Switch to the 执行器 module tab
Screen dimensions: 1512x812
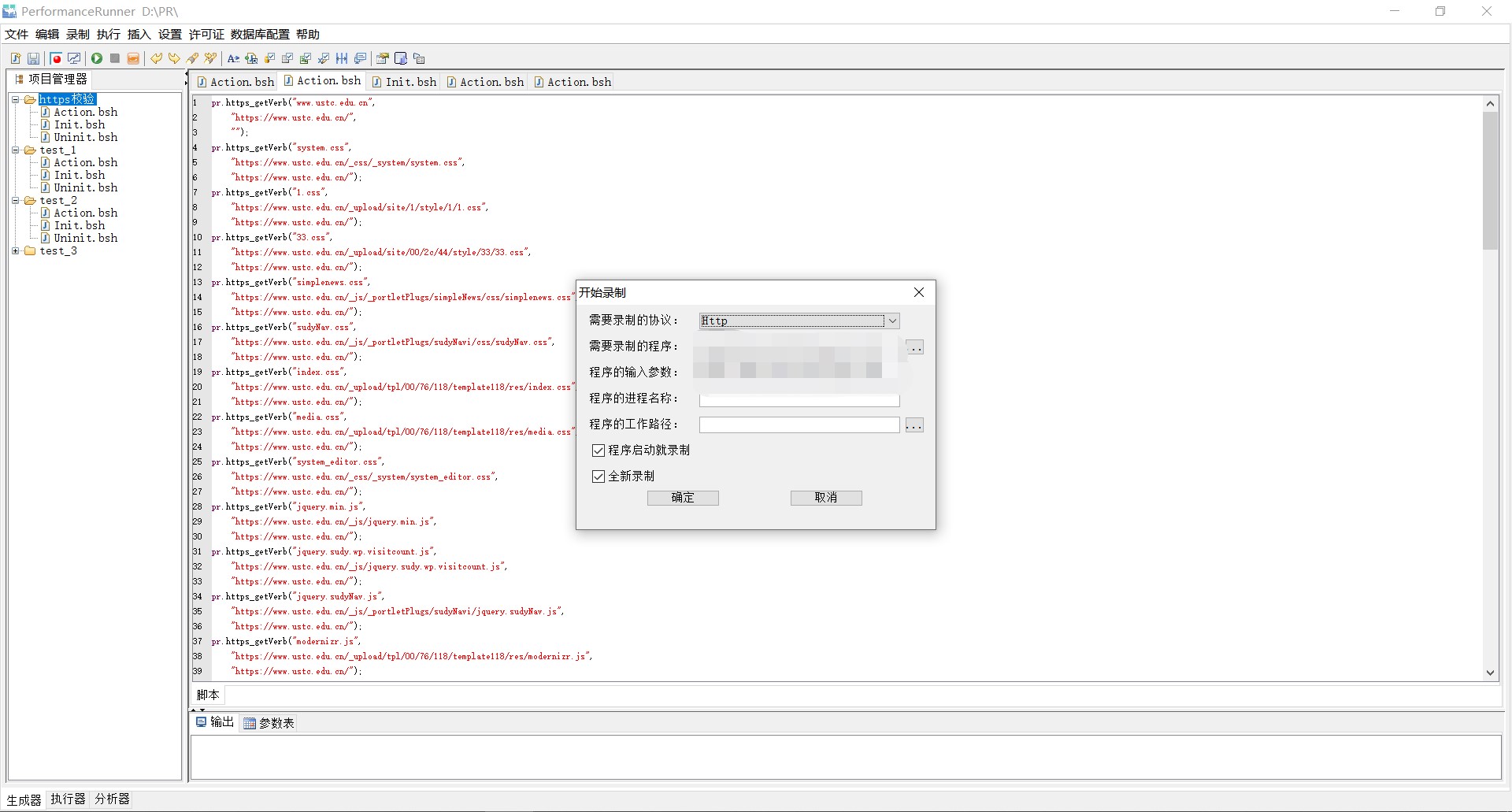[x=68, y=799]
